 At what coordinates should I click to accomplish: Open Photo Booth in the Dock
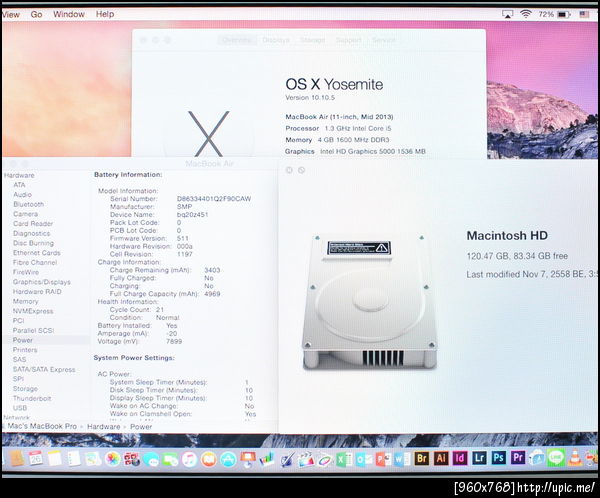coord(132,459)
